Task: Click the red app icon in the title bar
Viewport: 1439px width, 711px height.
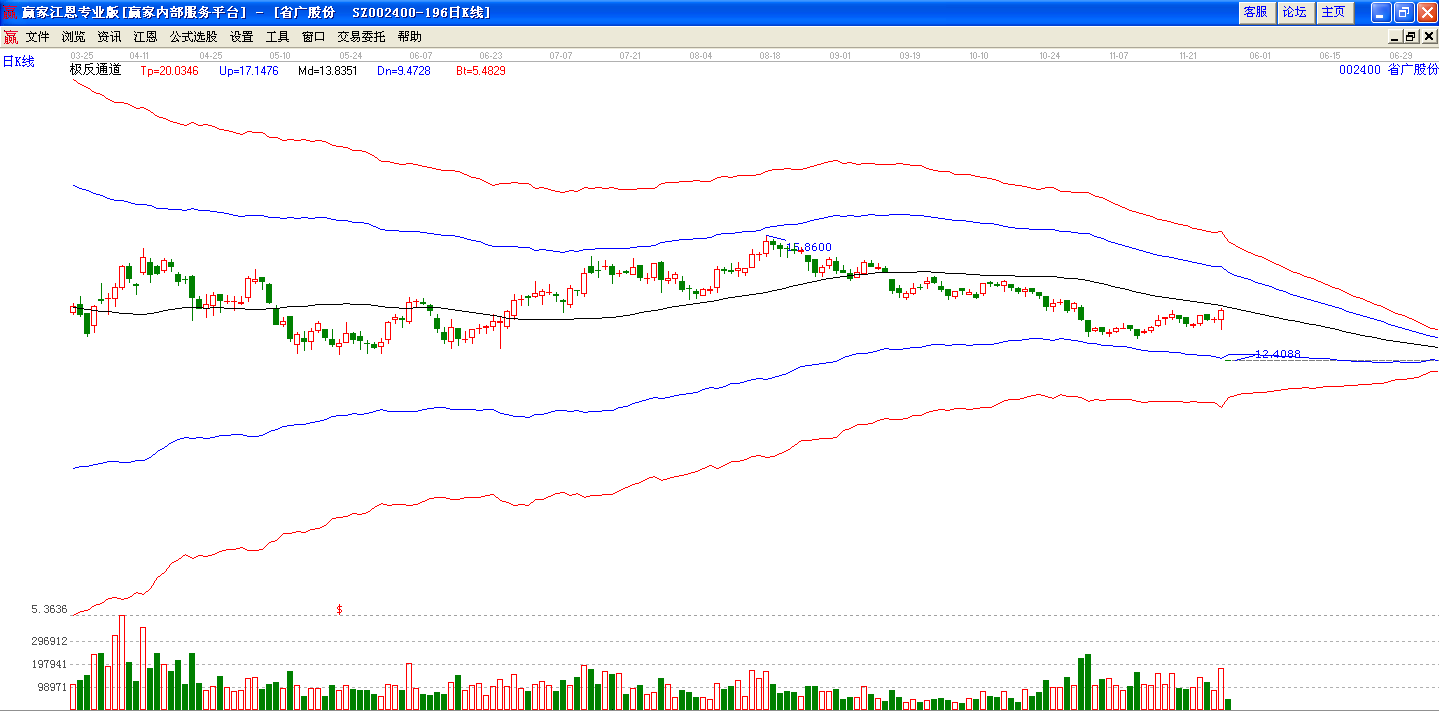Action: 11,12
